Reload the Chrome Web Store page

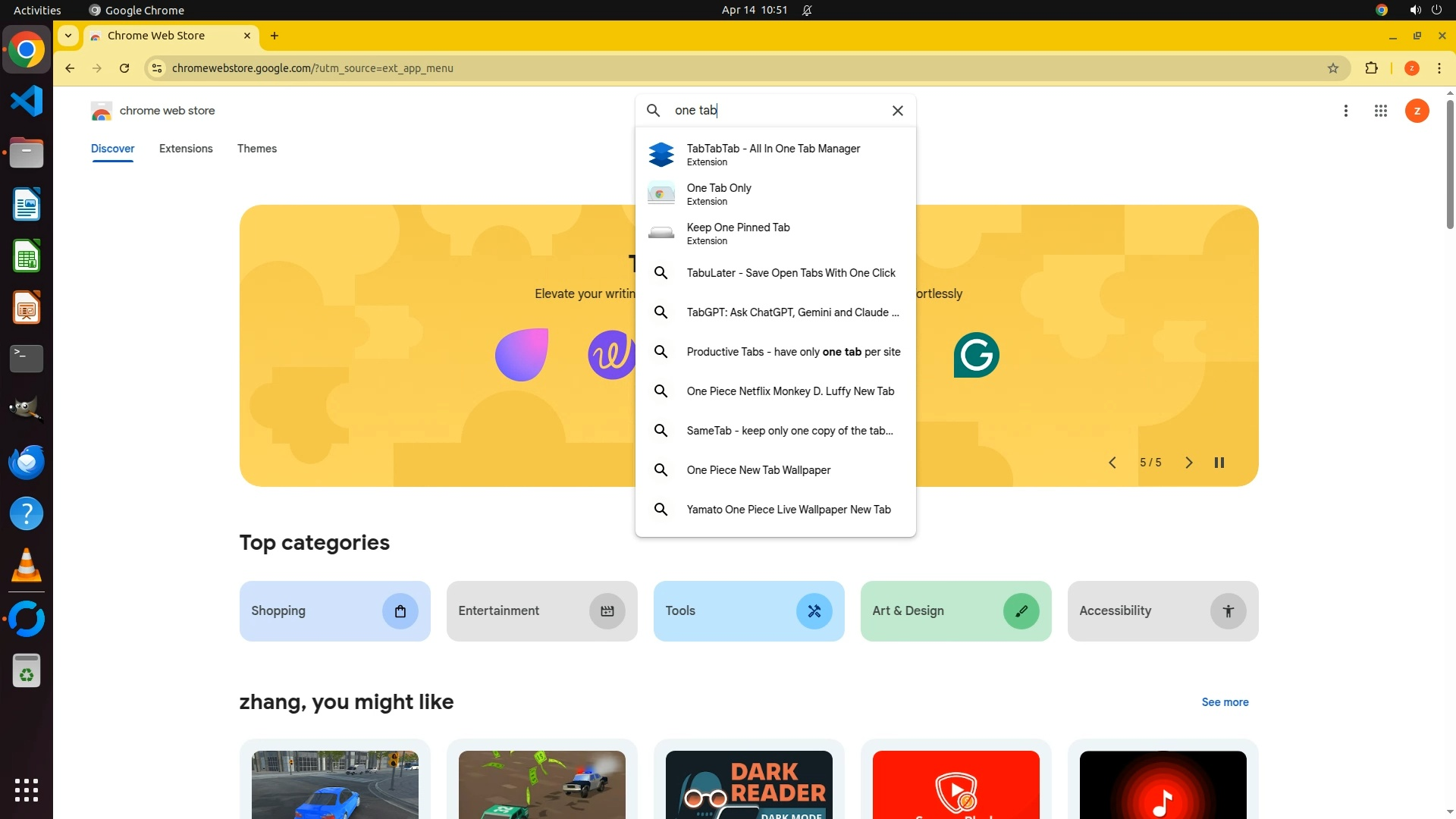[x=124, y=68]
